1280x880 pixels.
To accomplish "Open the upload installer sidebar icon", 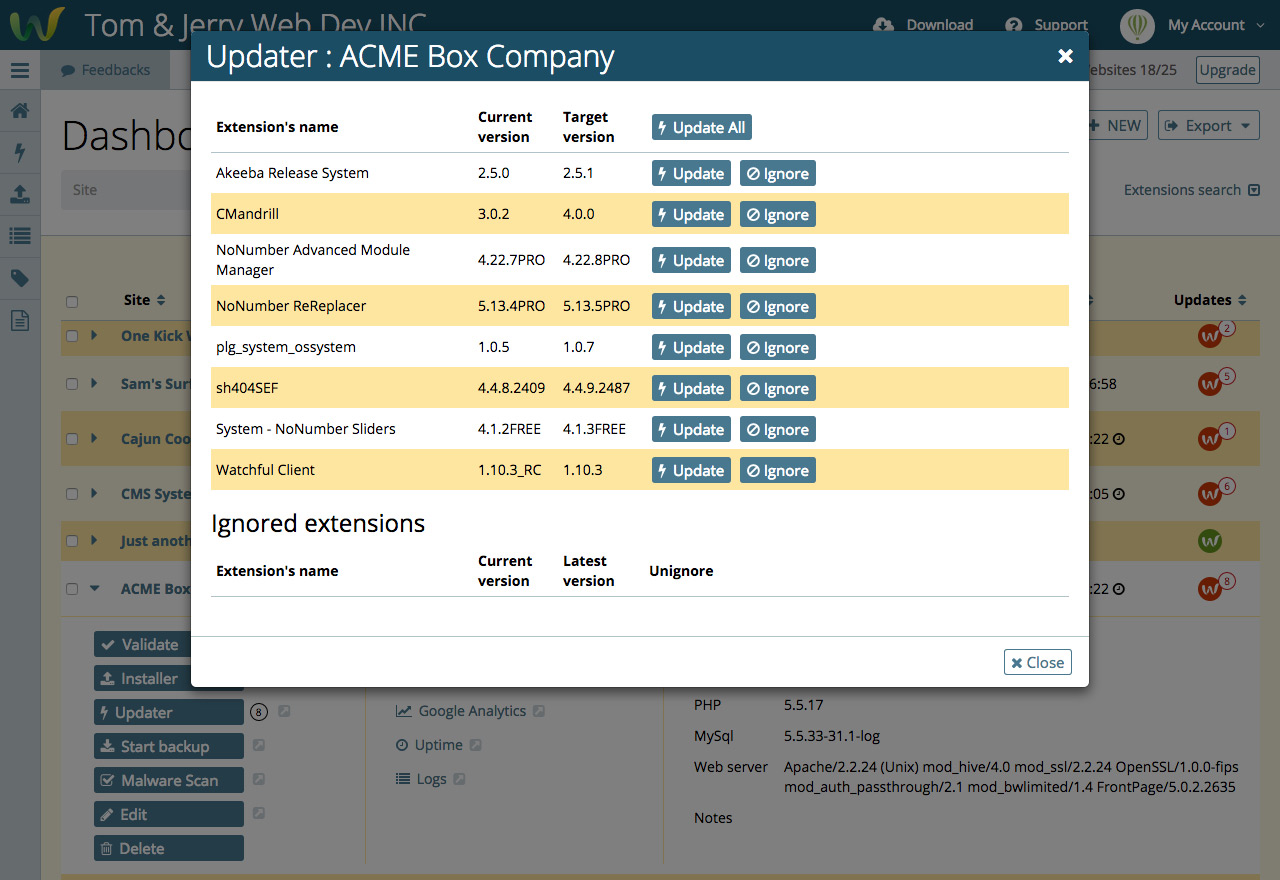I will pos(20,194).
